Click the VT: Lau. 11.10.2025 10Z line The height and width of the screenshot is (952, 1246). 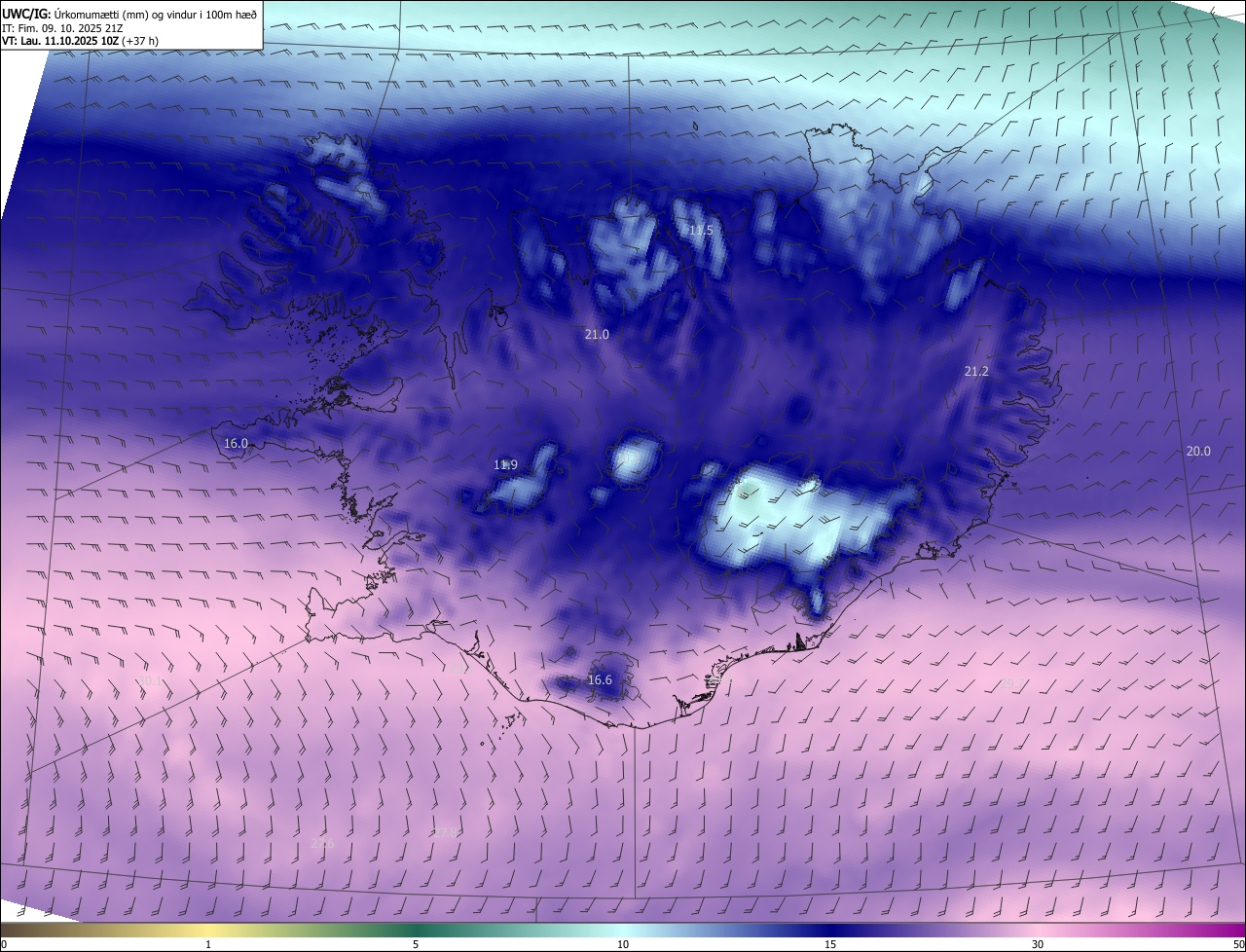80,41
